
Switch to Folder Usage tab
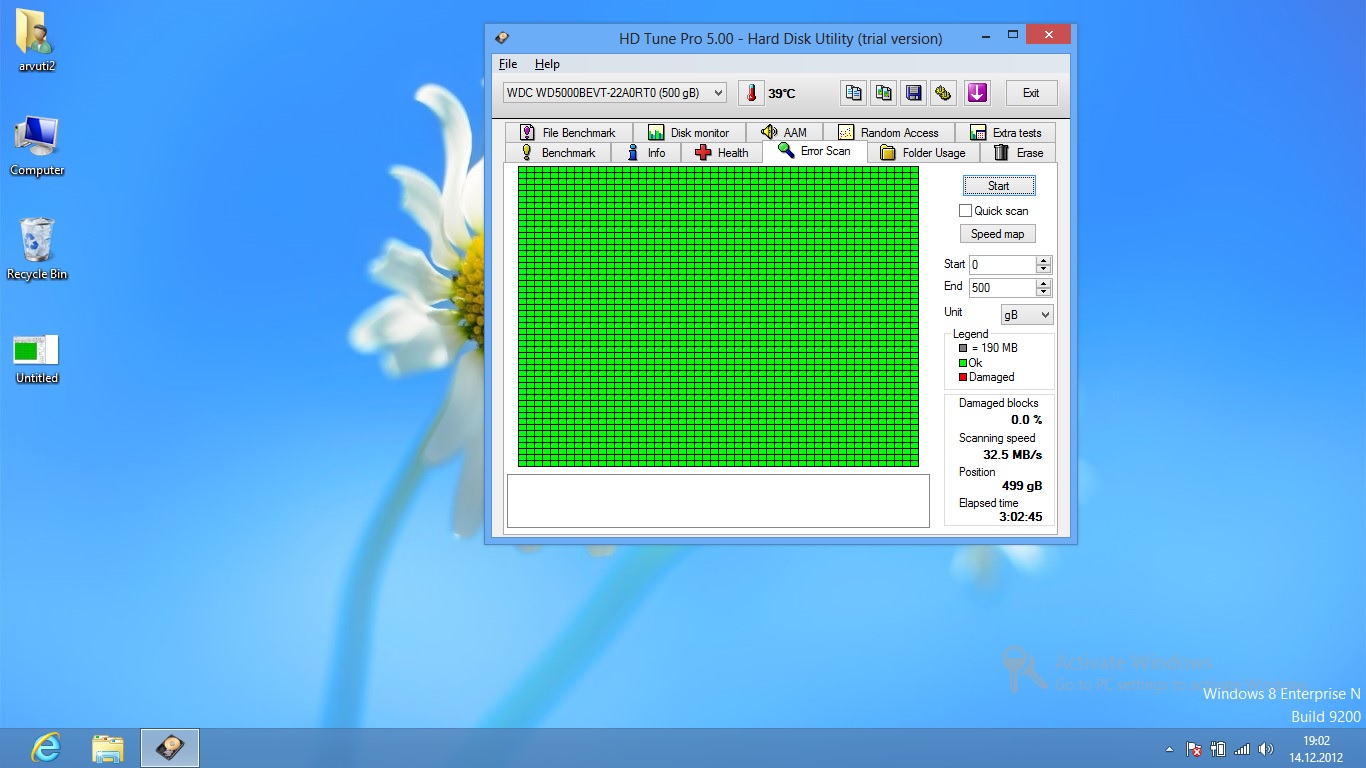click(922, 153)
